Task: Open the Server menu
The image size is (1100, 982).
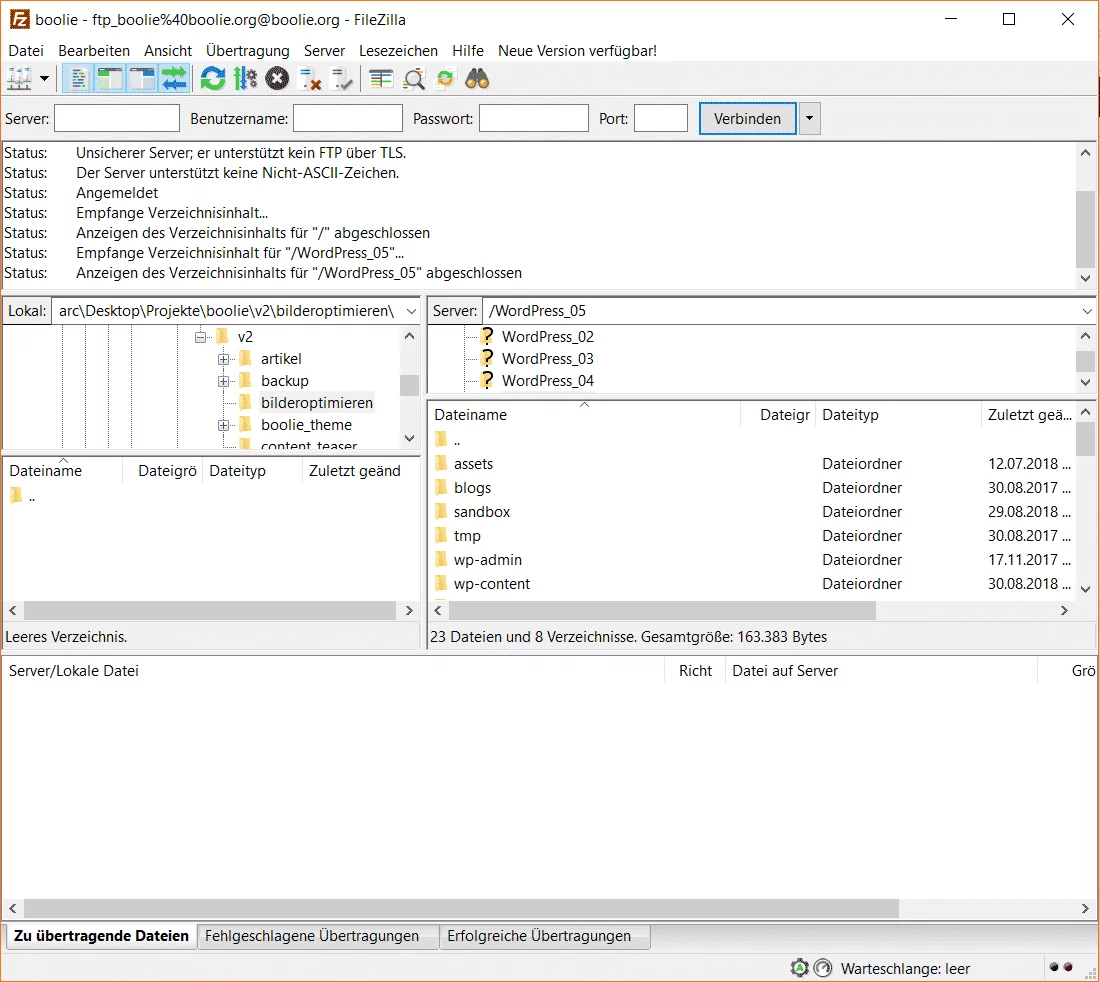Action: [x=324, y=51]
